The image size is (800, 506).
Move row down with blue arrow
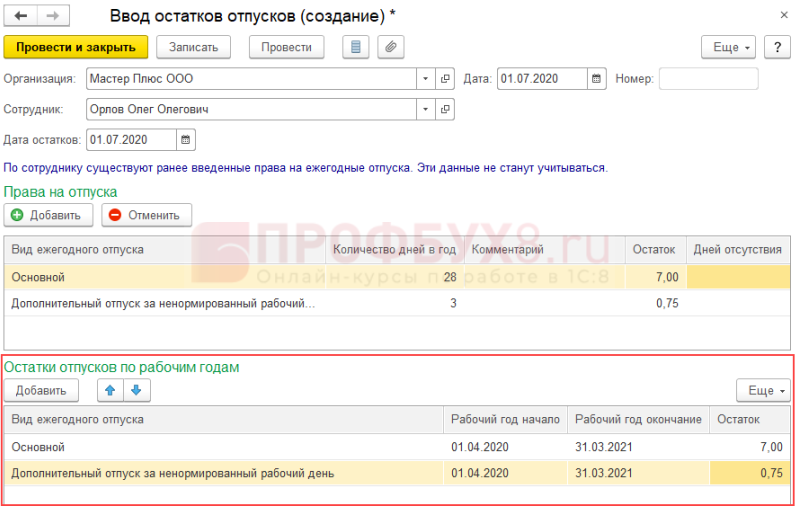point(136,390)
